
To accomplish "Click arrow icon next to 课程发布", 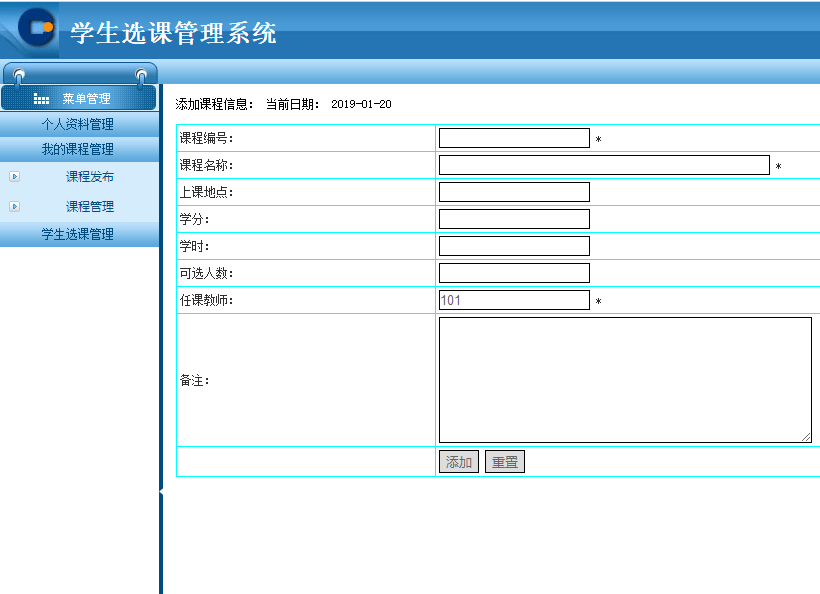I will 15,177.
